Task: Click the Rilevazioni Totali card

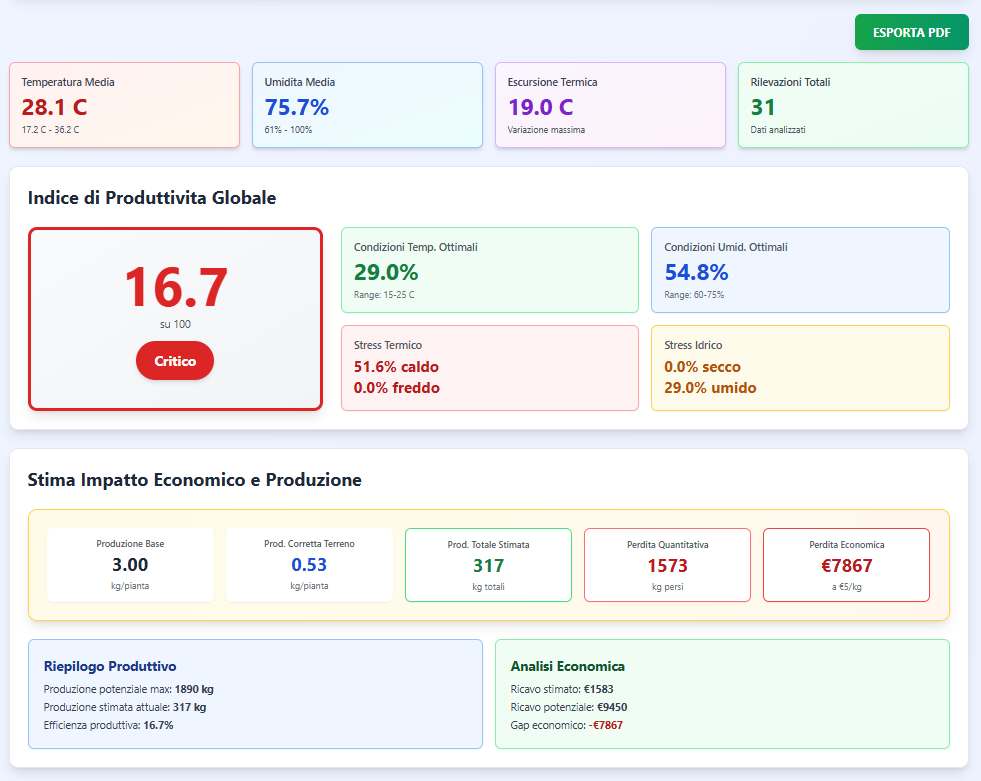Action: click(853, 105)
